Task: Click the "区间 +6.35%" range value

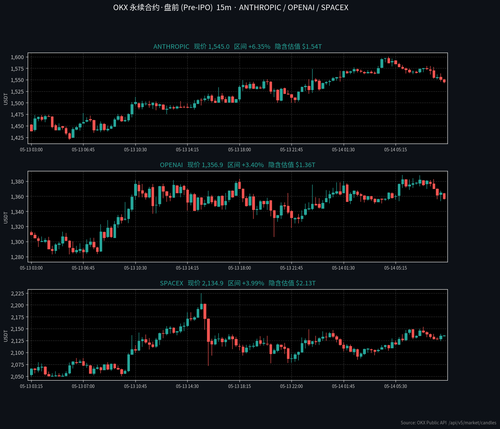Action: pyautogui.click(x=252, y=47)
